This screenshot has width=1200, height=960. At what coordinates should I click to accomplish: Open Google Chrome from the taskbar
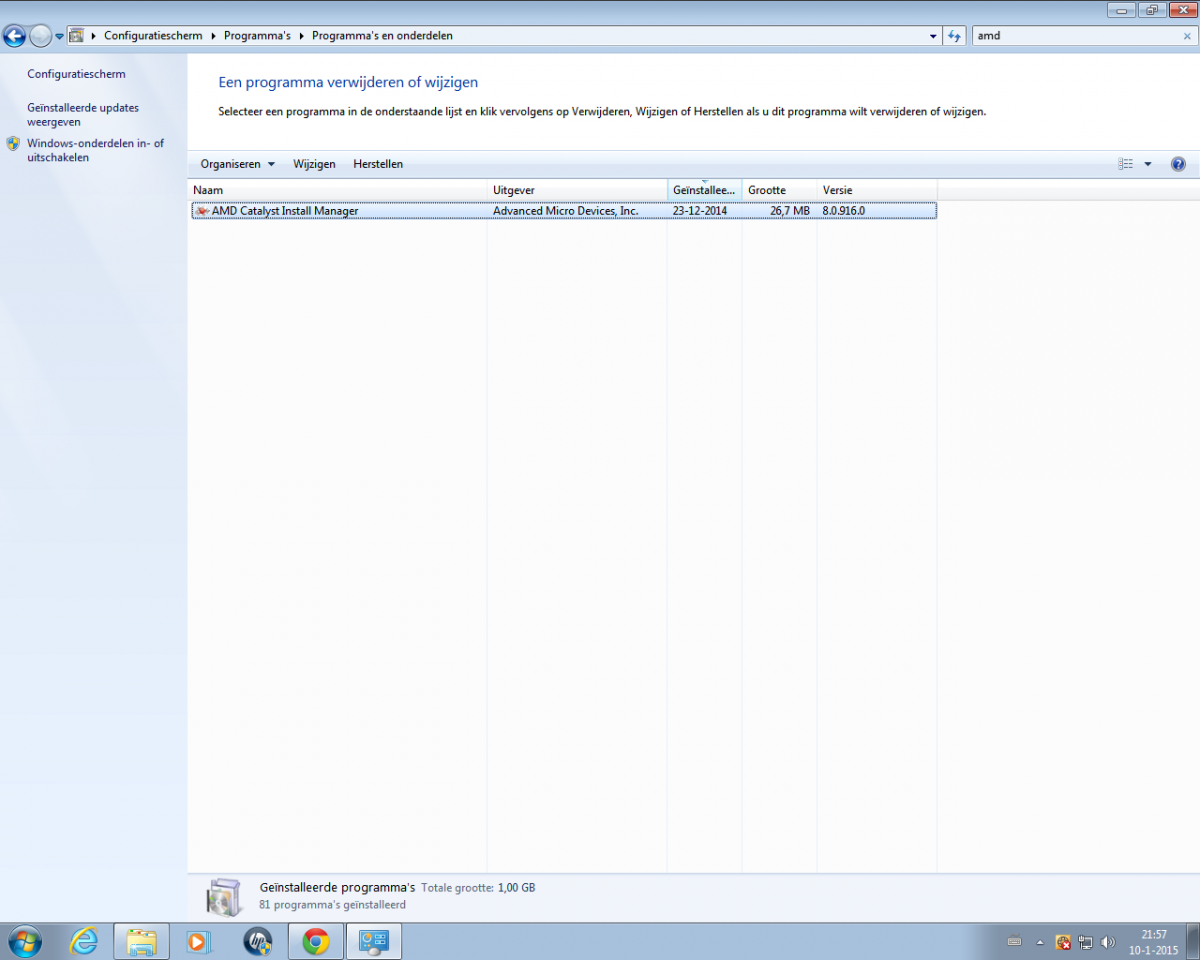click(316, 942)
